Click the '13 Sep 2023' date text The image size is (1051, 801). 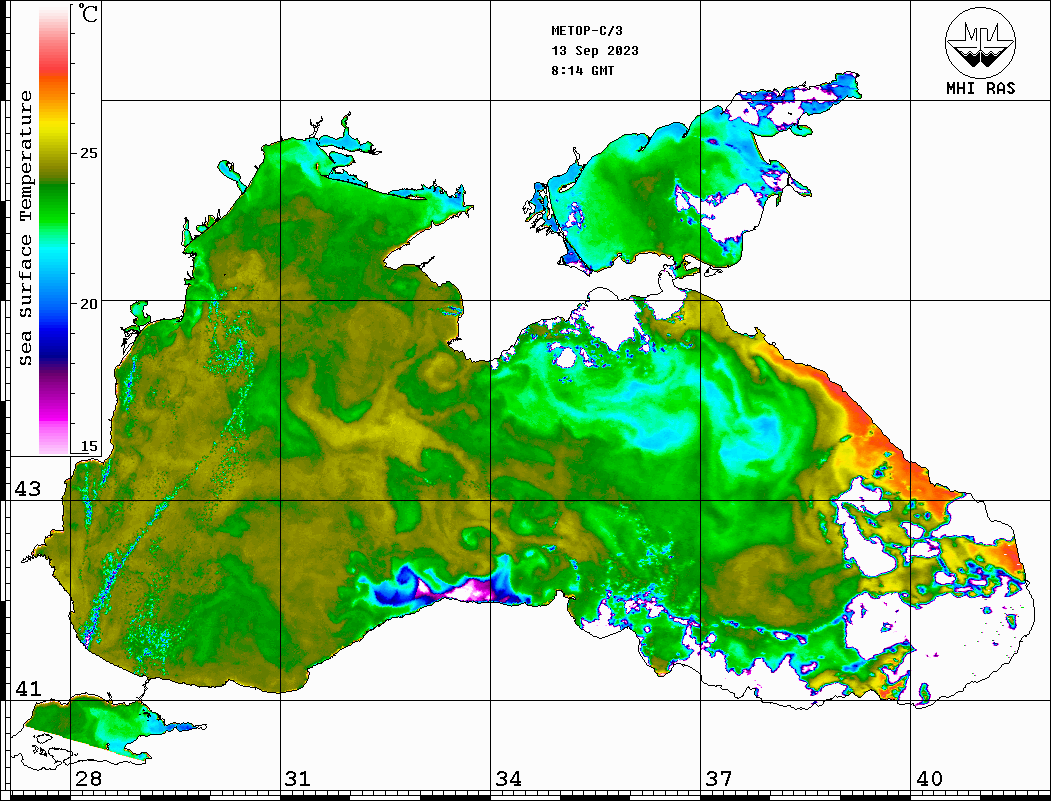click(595, 51)
